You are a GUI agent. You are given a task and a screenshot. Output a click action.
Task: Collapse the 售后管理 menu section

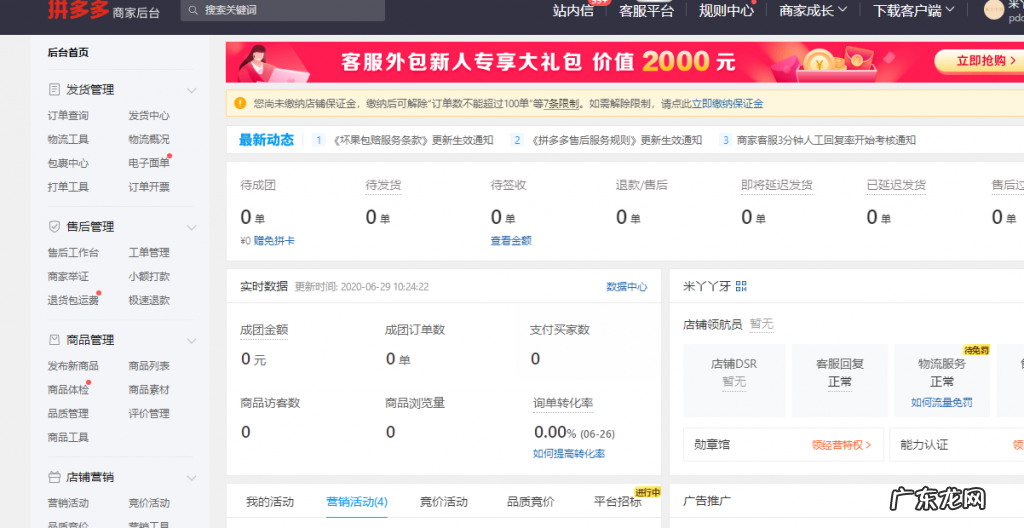191,227
